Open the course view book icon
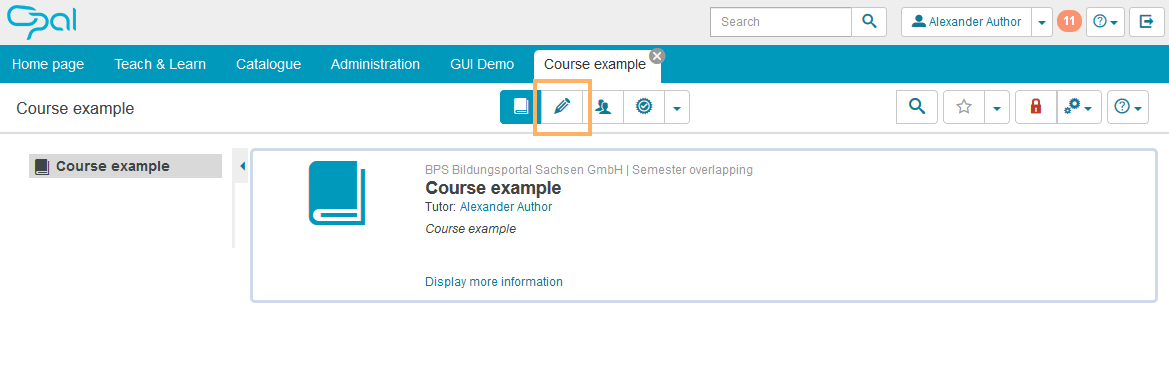1169x367 pixels. click(520, 107)
